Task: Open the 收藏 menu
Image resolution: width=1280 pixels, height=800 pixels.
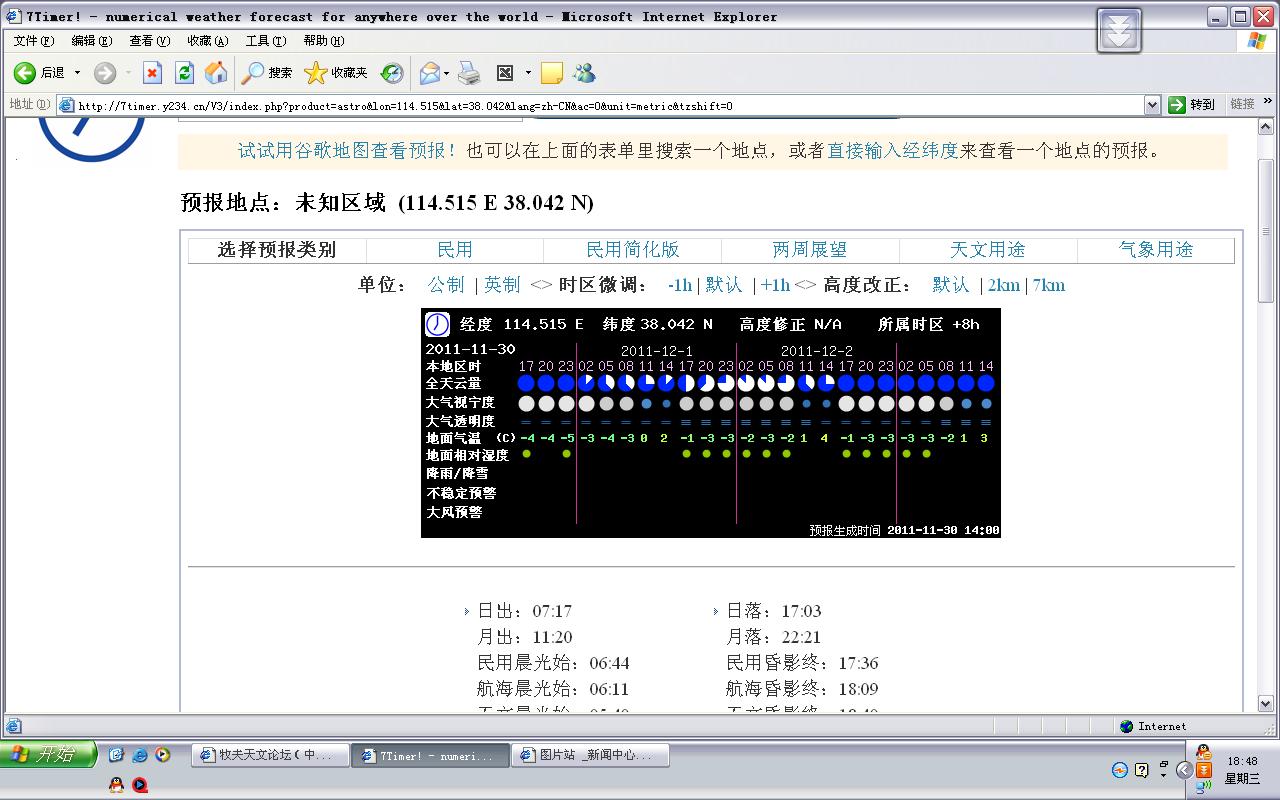Action: pos(207,41)
